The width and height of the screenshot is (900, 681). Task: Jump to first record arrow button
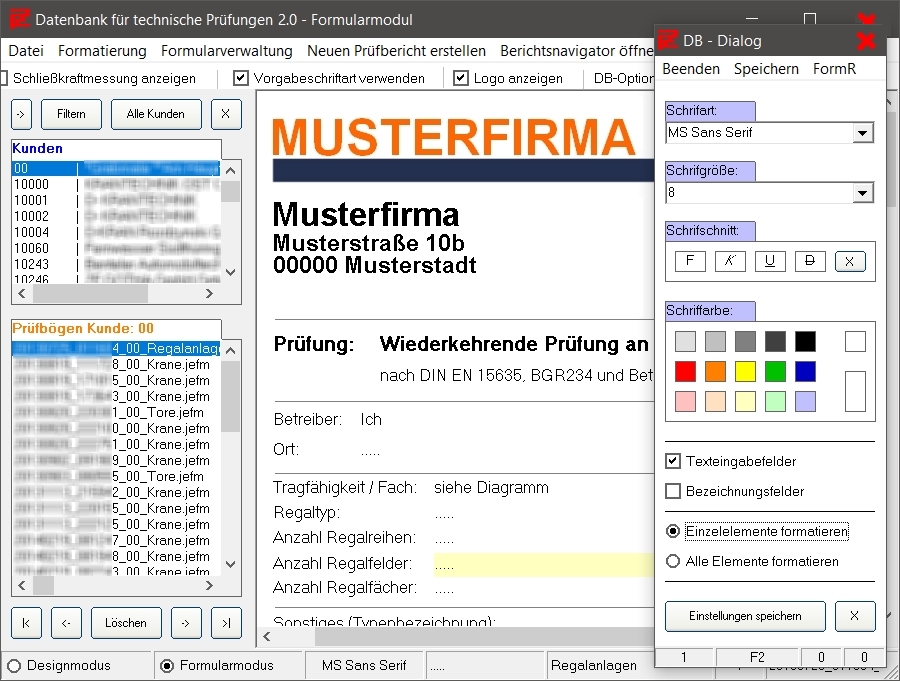(x=26, y=623)
